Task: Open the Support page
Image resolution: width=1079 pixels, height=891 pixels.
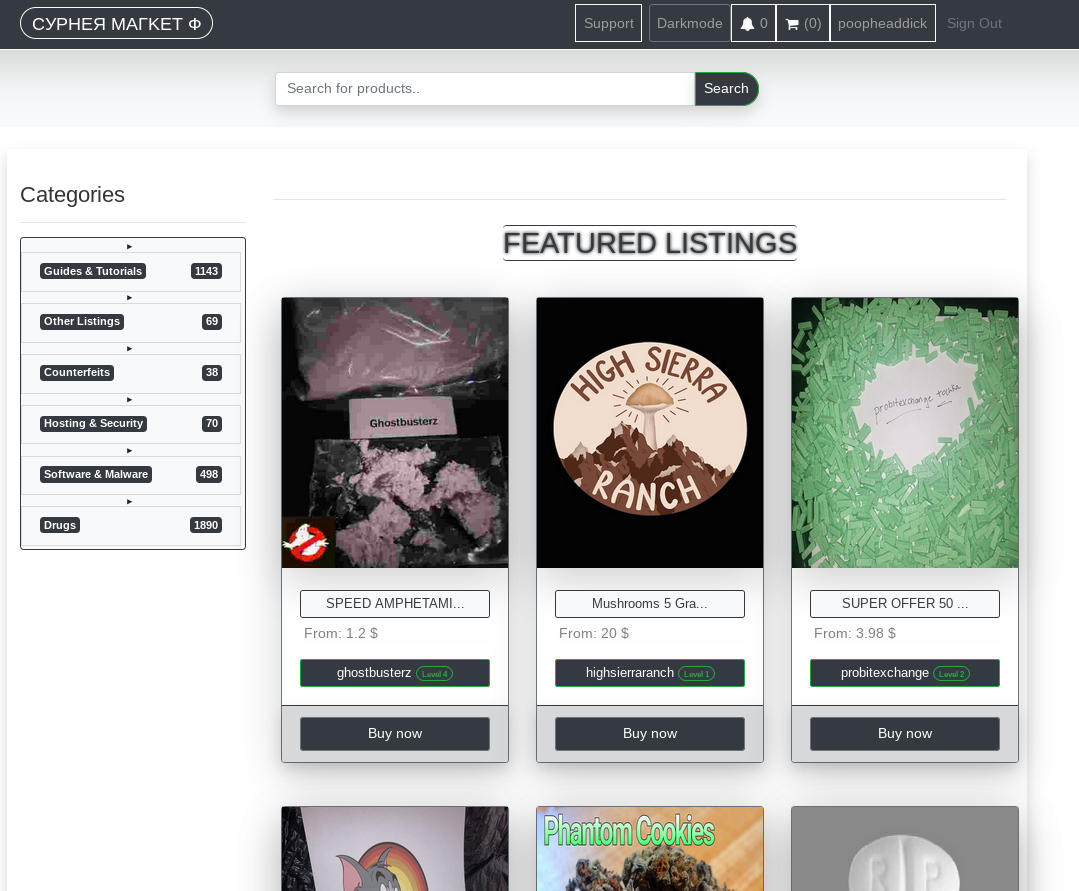Action: tap(608, 23)
